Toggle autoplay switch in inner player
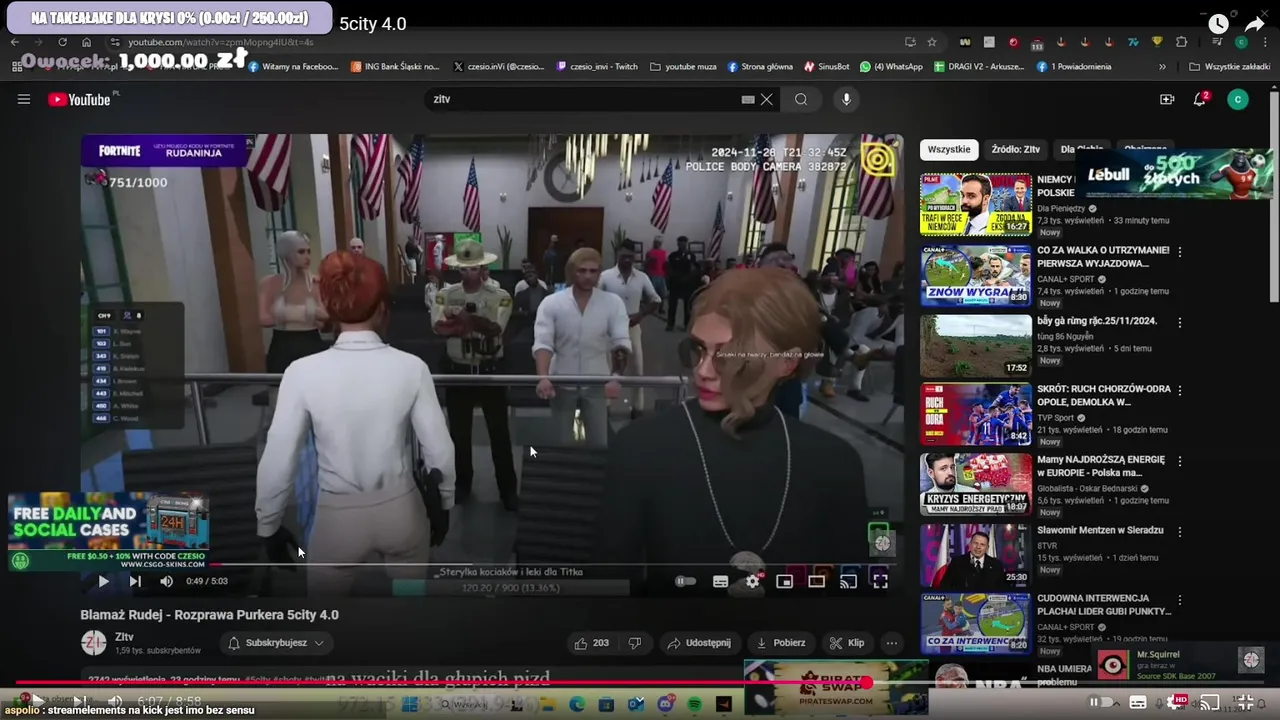The width and height of the screenshot is (1280, 720). click(x=685, y=581)
